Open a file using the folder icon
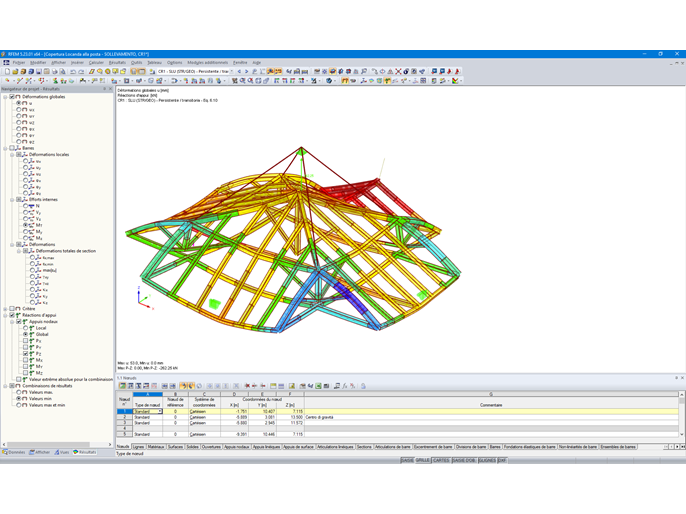 pyautogui.click(x=15, y=71)
